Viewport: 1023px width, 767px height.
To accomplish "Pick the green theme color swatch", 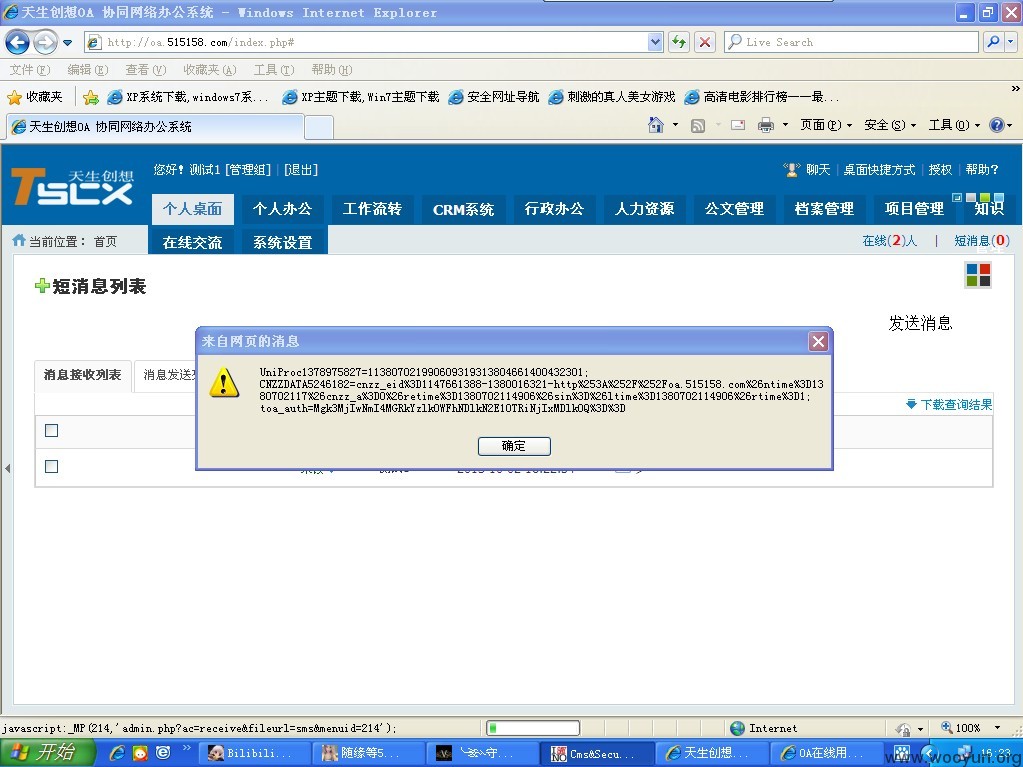I will 985,197.
